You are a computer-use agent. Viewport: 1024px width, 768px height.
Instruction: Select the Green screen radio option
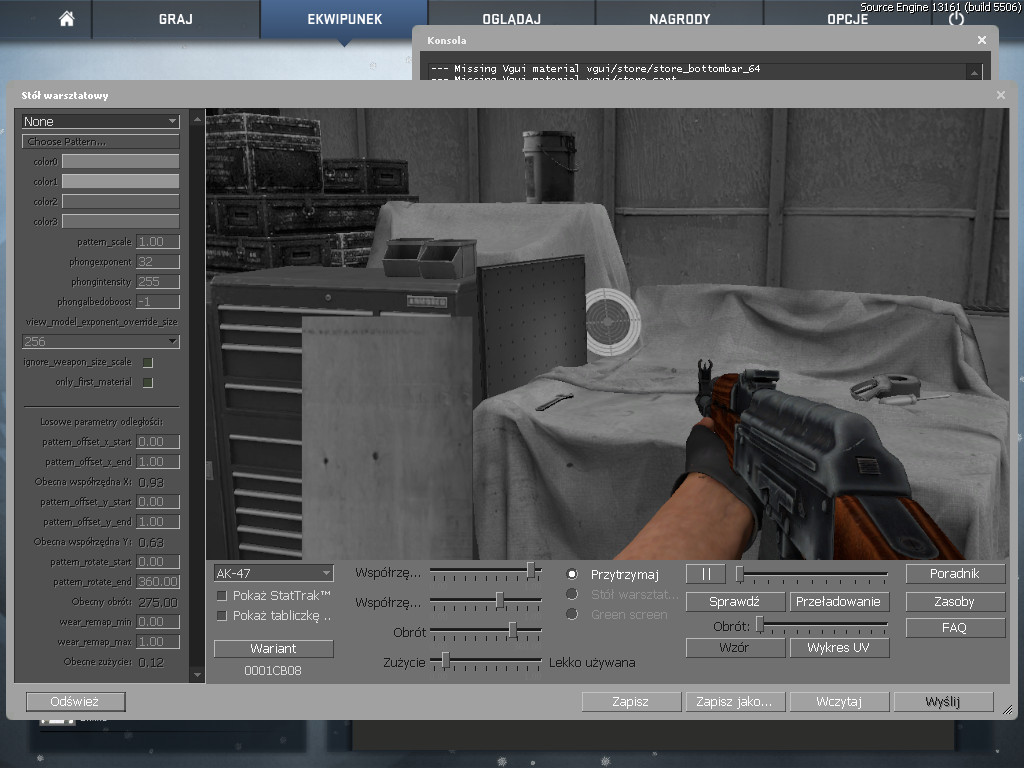(572, 615)
